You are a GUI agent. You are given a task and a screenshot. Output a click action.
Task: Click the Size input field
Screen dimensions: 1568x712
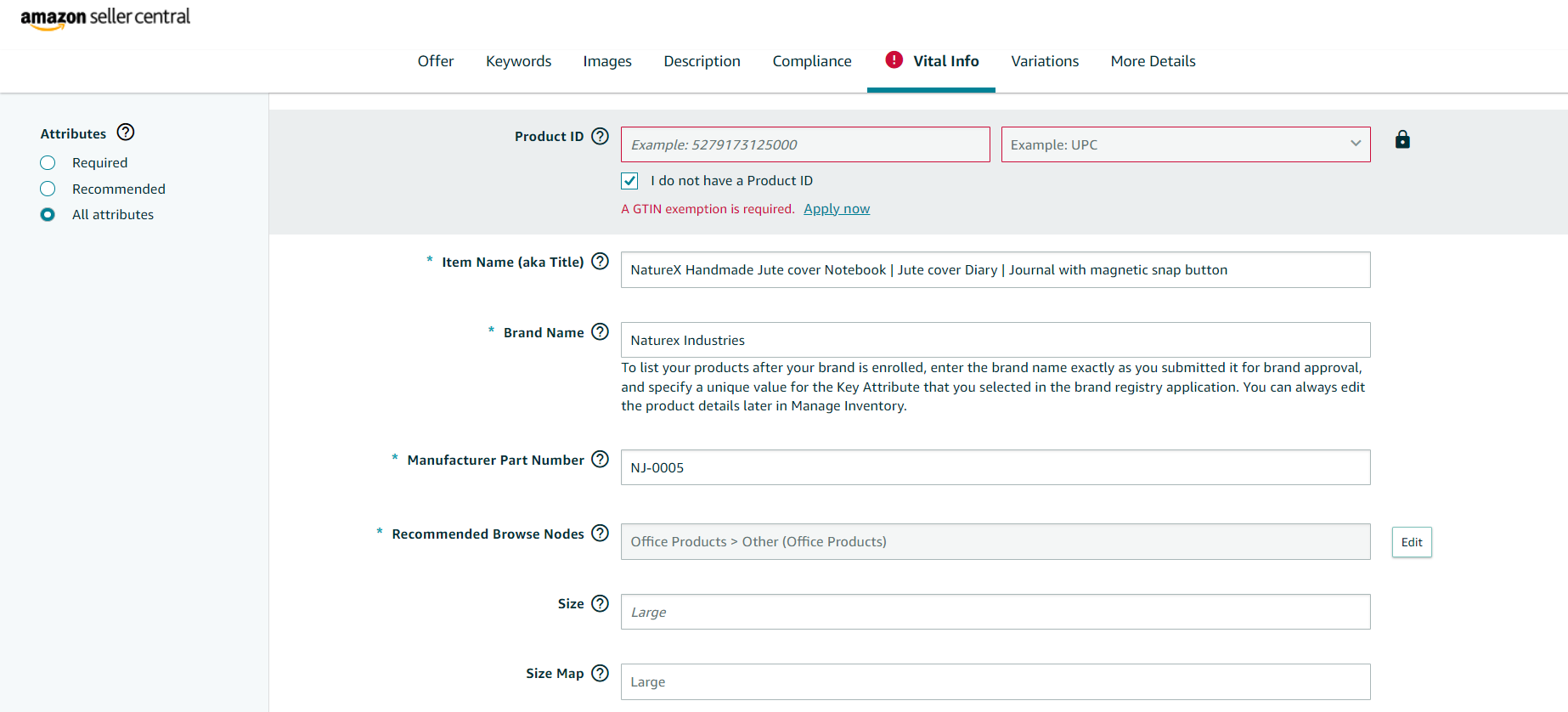[x=996, y=612]
